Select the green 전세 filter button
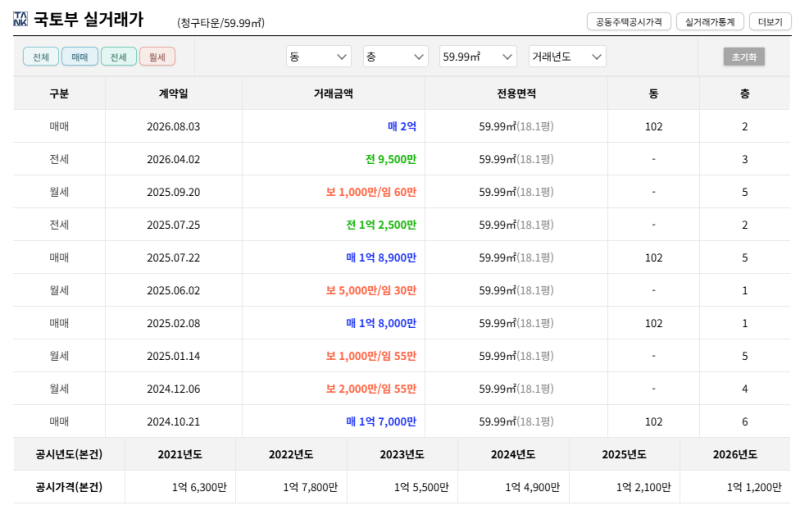The width and height of the screenshot is (800, 510). pos(118,57)
